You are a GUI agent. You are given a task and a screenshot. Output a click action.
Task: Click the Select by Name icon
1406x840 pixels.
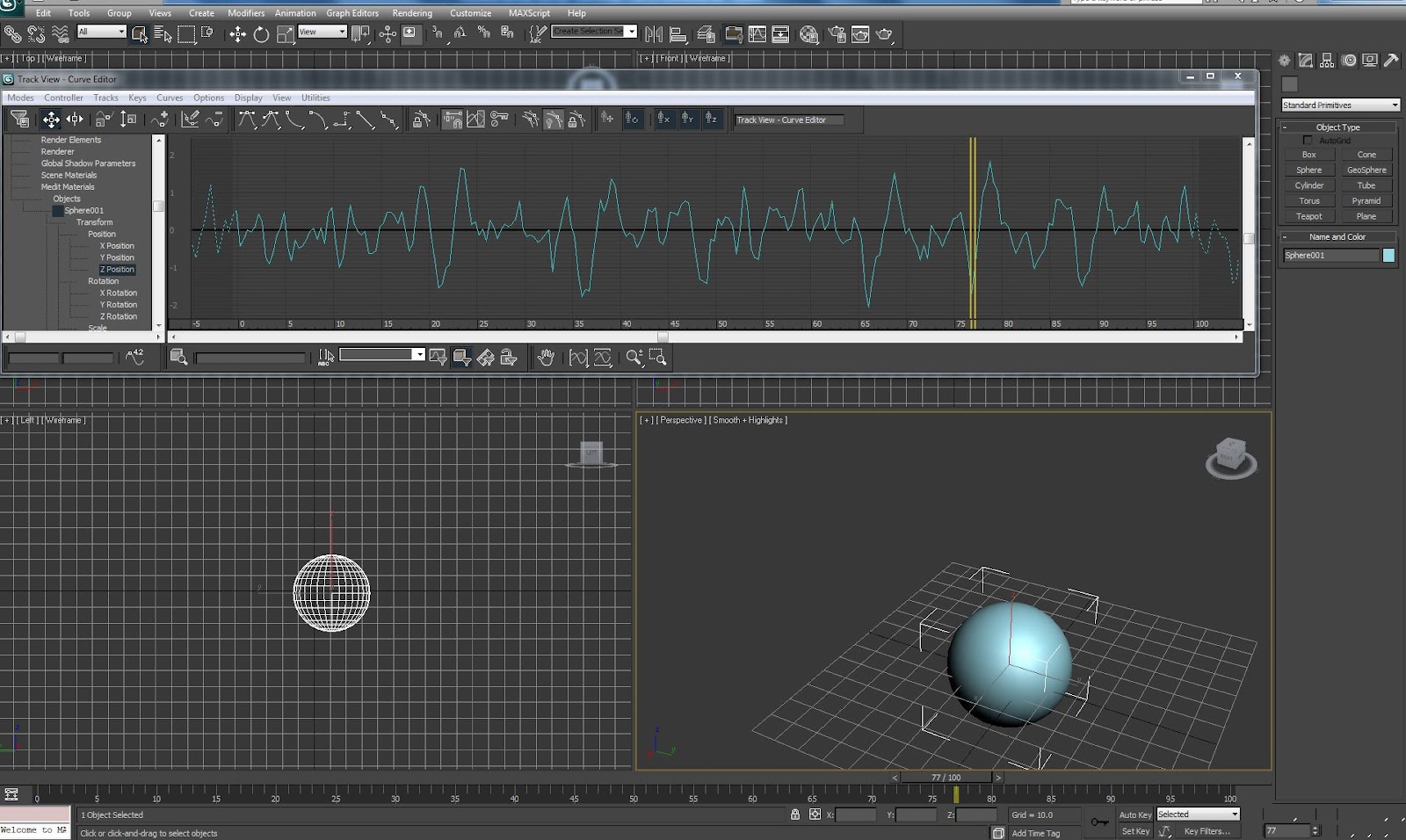coord(163,34)
